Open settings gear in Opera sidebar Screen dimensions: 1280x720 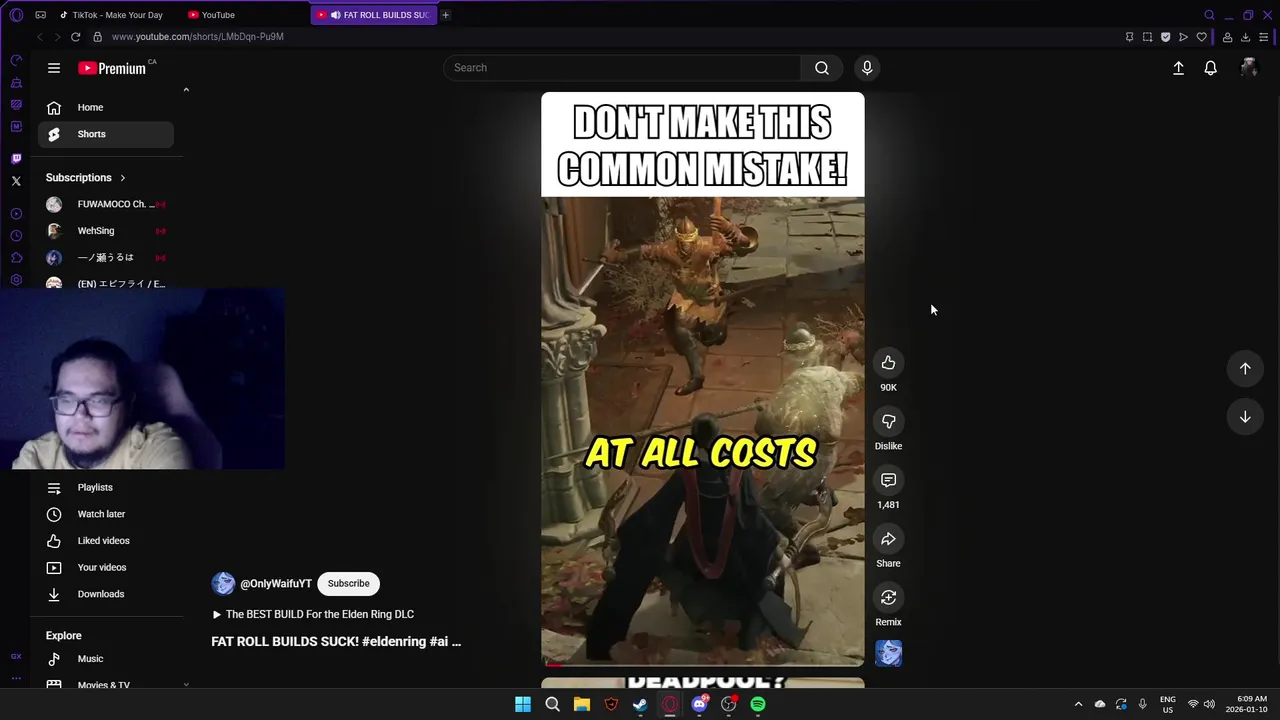click(16, 280)
